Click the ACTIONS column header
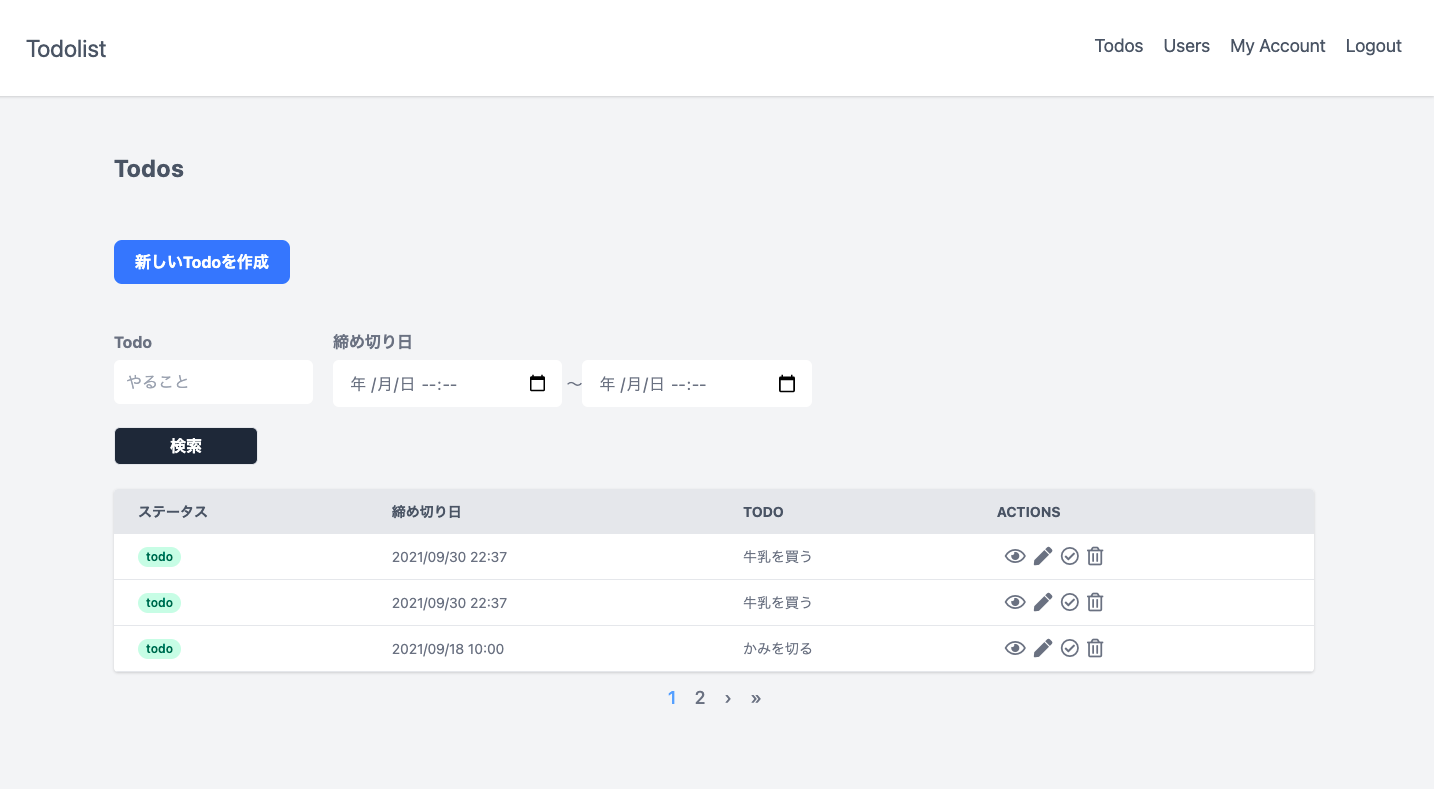This screenshot has height=789, width=1434. tap(1028, 512)
